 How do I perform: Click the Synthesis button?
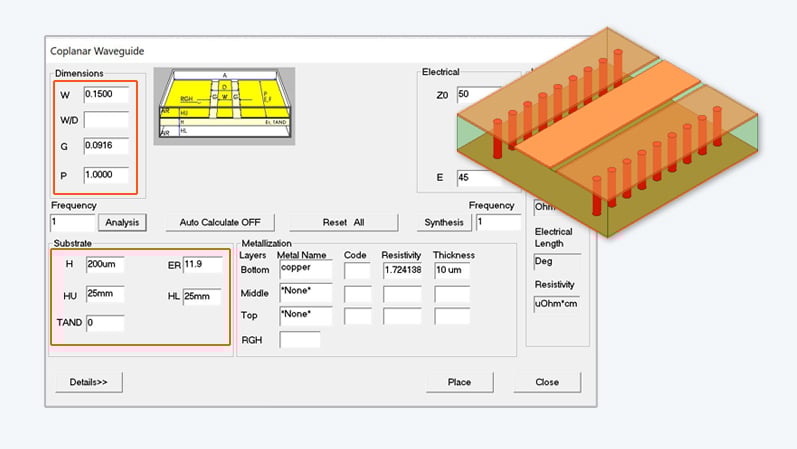tap(444, 223)
